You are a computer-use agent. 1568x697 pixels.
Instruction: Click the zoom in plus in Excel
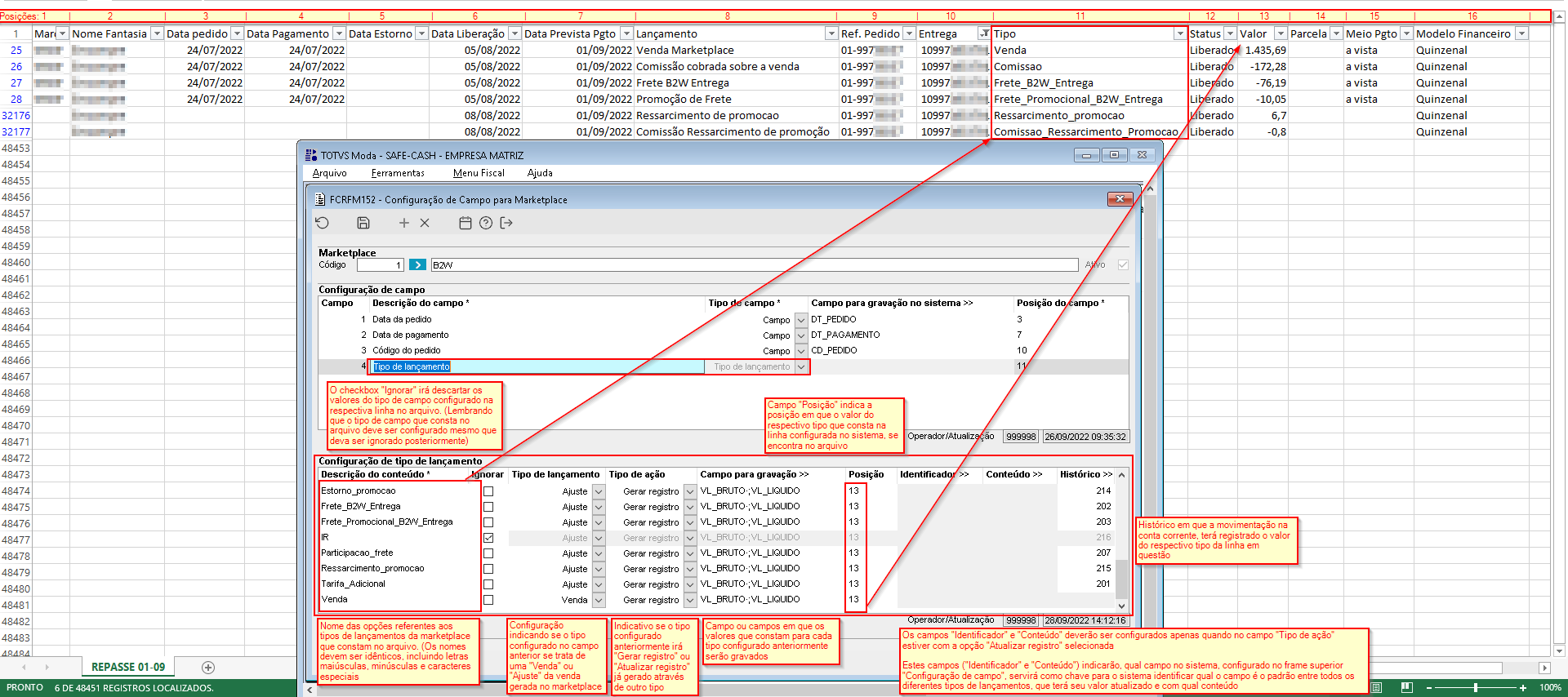(1523, 688)
